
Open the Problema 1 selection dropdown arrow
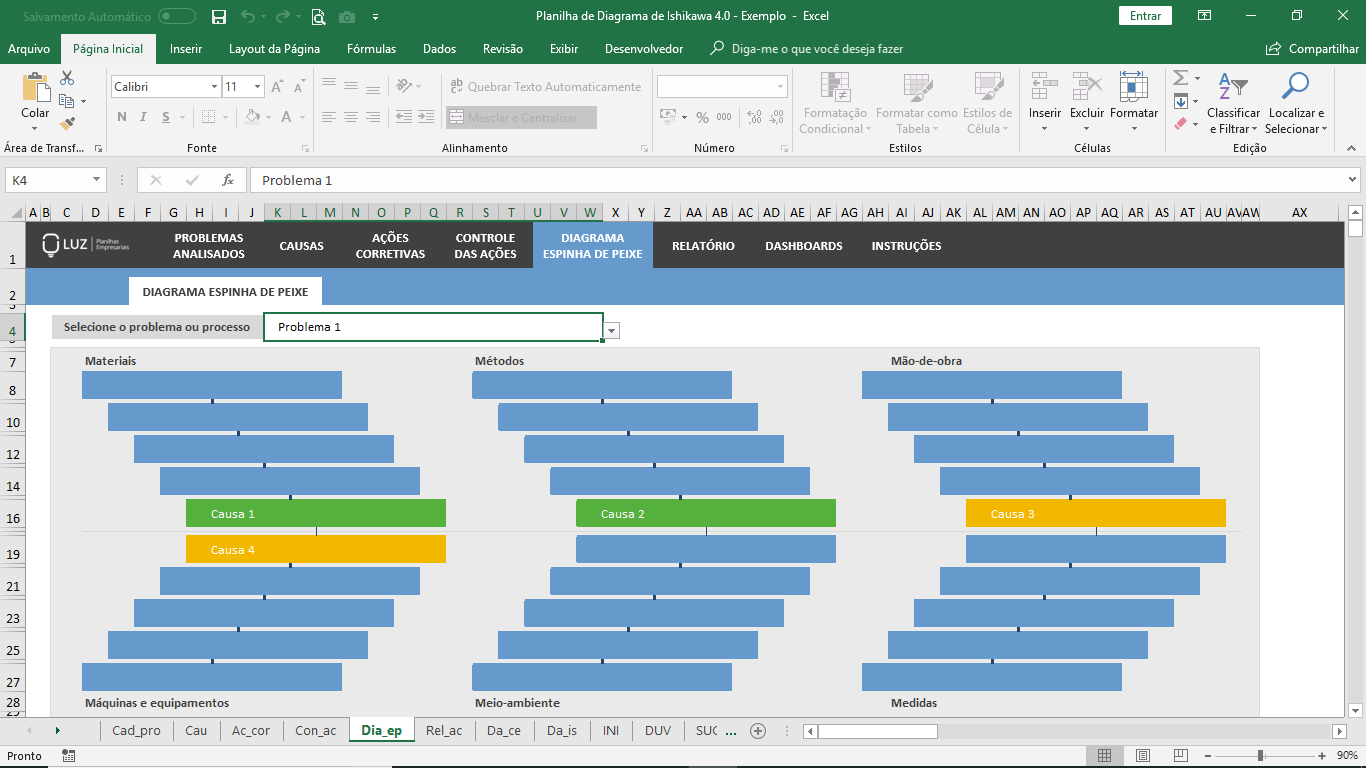tap(612, 331)
